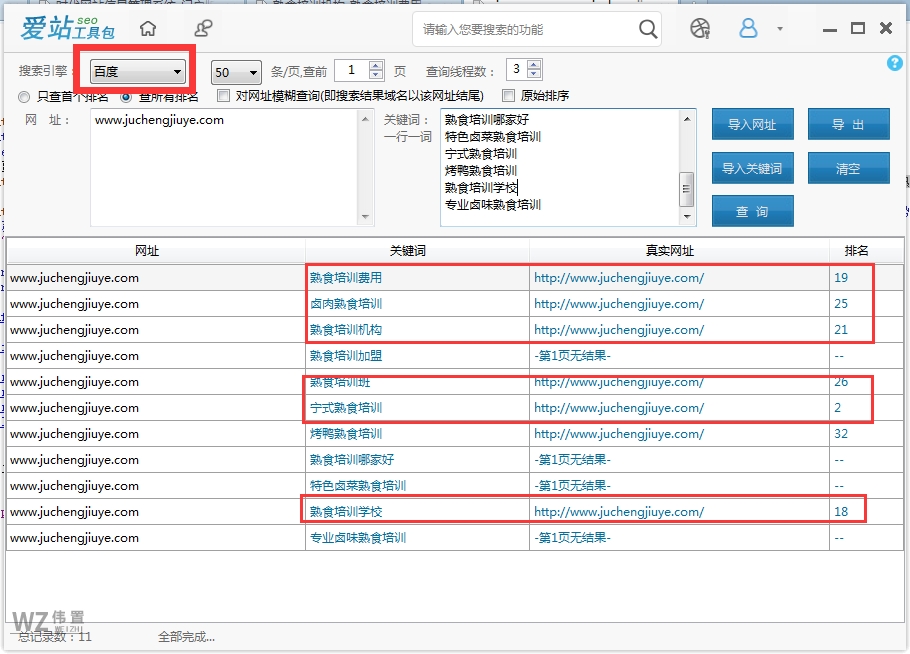The image size is (910, 654).
Task: Click the 导入网址 button
Action: click(752, 123)
